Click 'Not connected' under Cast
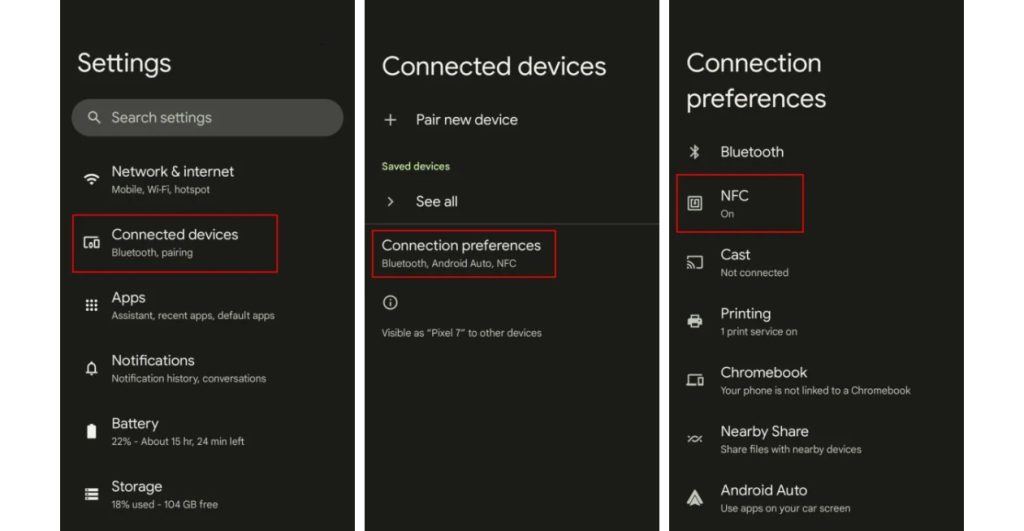 pos(754,273)
